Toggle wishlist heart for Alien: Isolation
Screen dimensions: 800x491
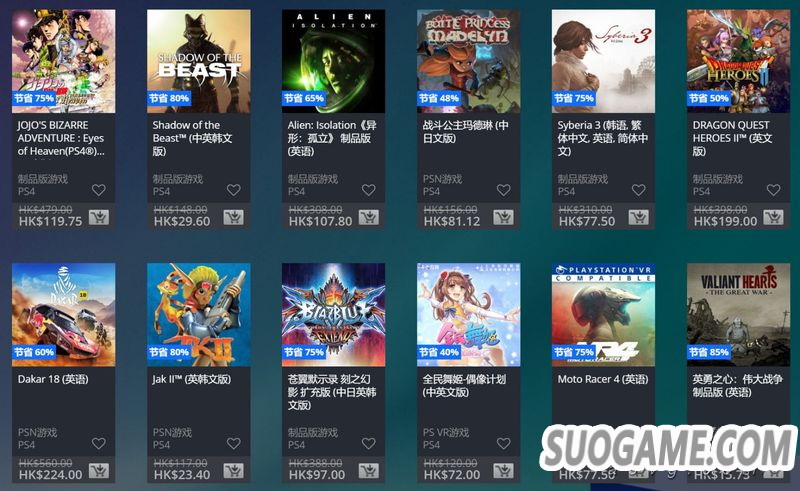click(368, 190)
